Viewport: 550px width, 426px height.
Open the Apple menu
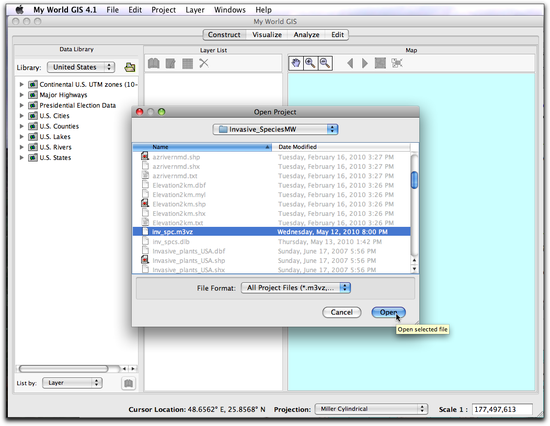click(x=20, y=9)
